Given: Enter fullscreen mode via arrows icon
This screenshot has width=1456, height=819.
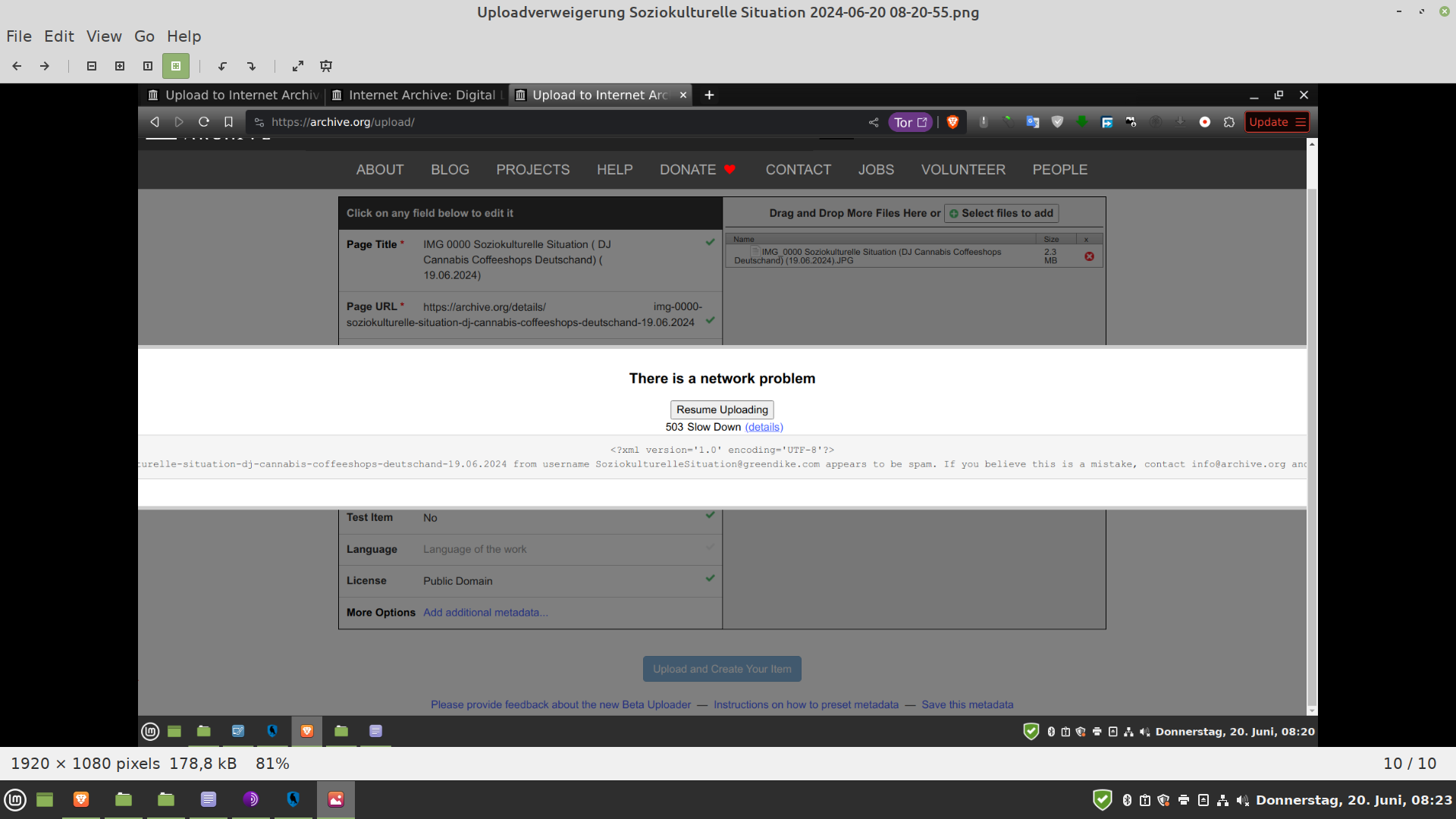Looking at the screenshot, I should (x=298, y=66).
